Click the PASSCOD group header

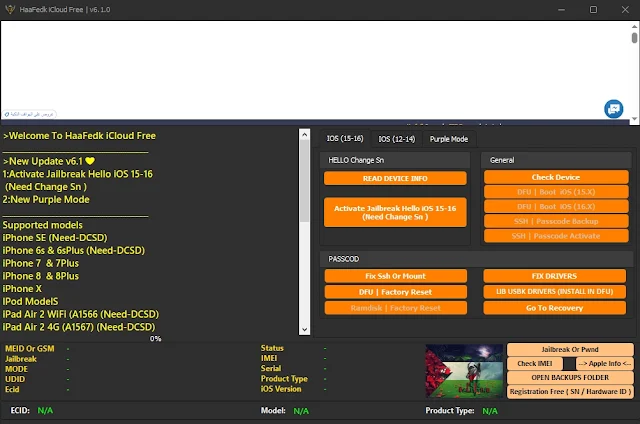(x=476, y=259)
